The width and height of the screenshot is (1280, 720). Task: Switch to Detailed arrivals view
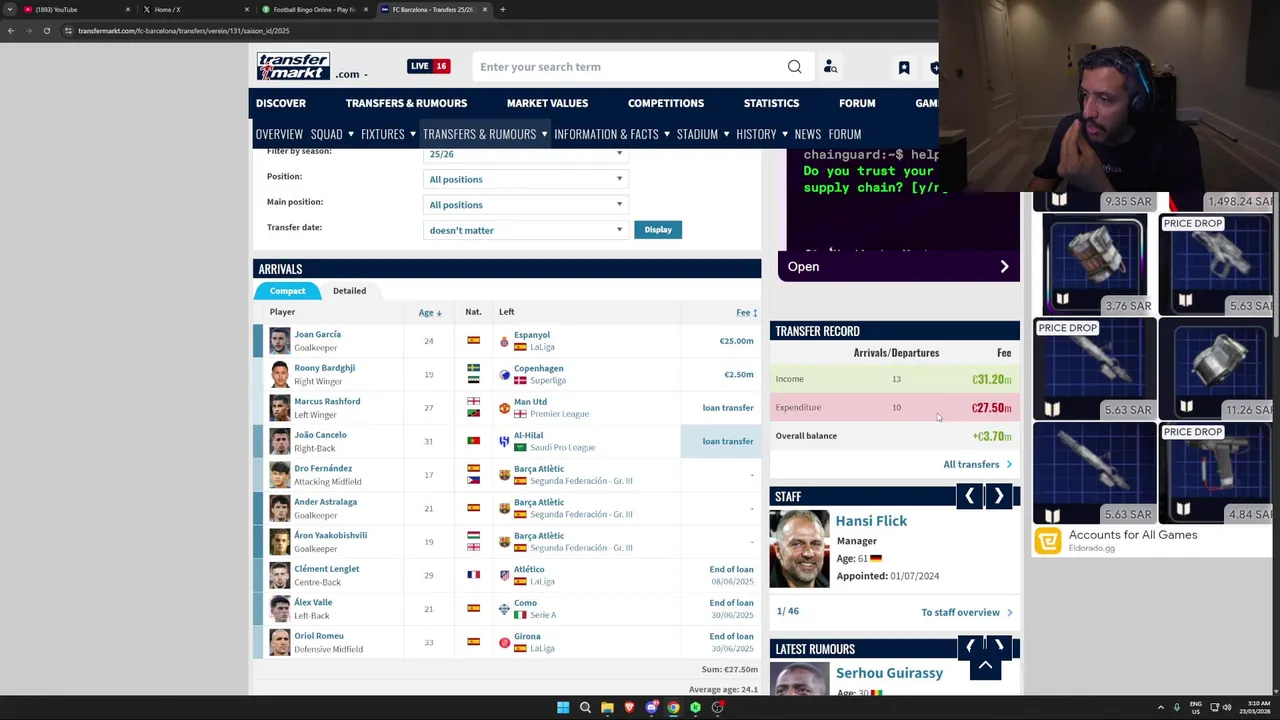click(349, 291)
